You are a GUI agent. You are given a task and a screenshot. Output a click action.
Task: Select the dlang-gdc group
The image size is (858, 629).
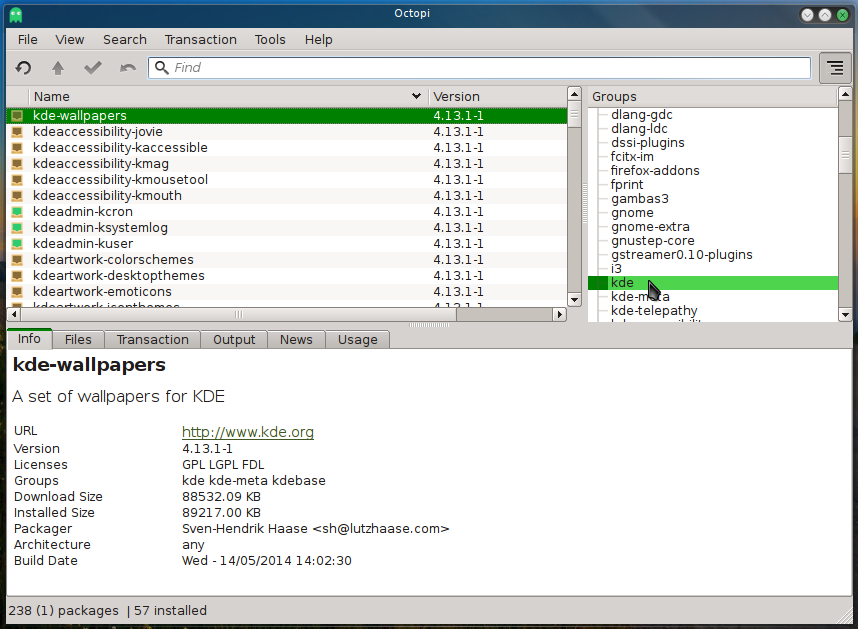coord(641,115)
